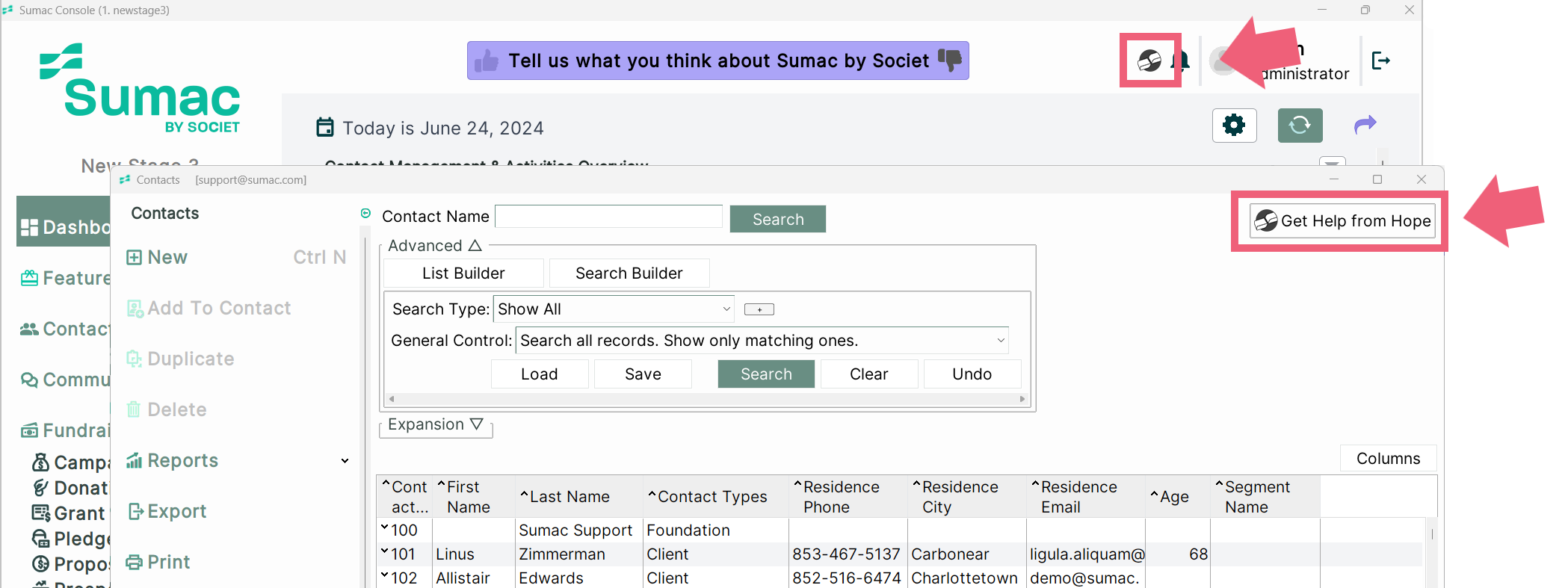Click Save in advanced search
The width and height of the screenshot is (1568, 588).
click(x=643, y=374)
